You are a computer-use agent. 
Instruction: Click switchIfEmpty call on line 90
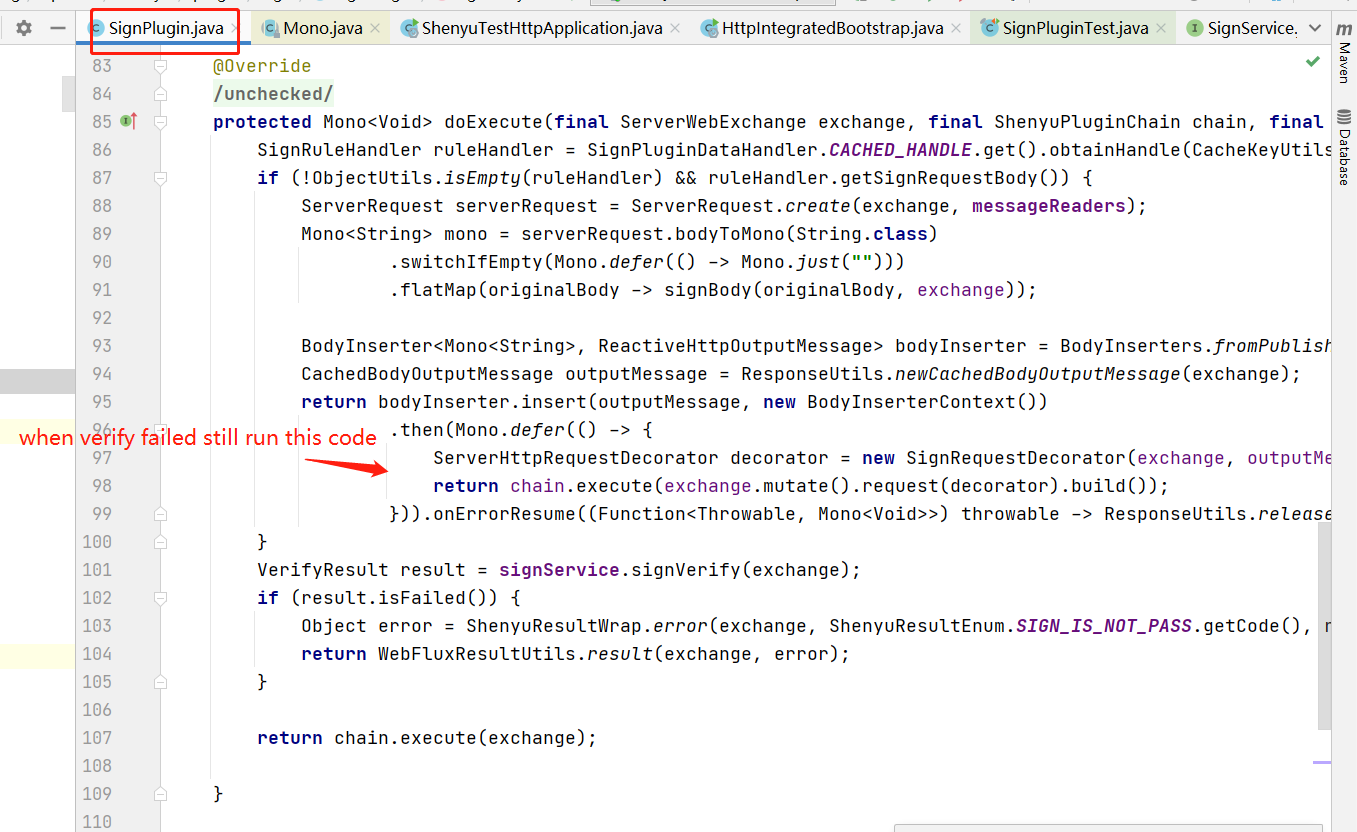tap(466, 262)
